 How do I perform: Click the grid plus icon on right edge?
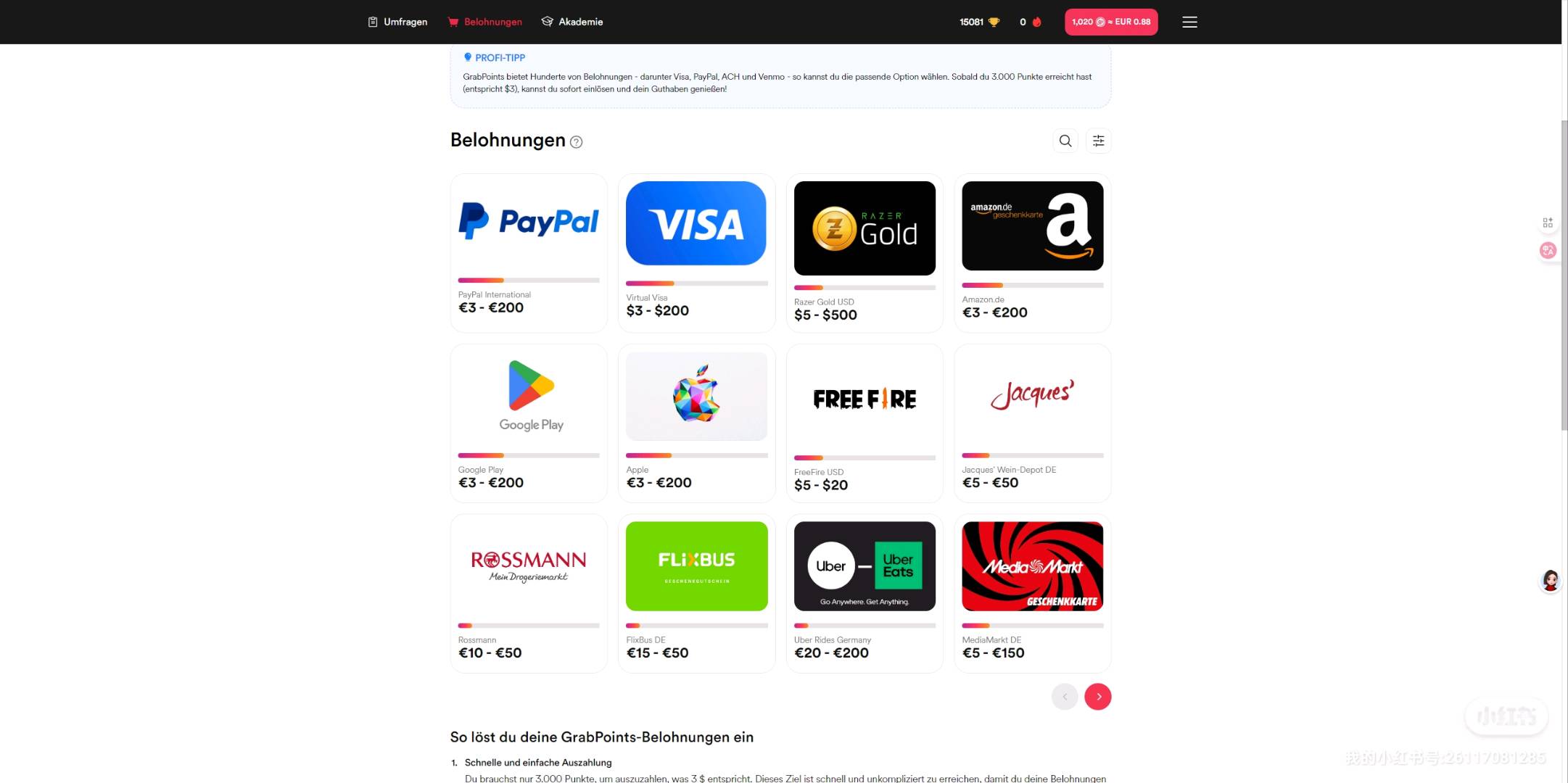pyautogui.click(x=1548, y=223)
